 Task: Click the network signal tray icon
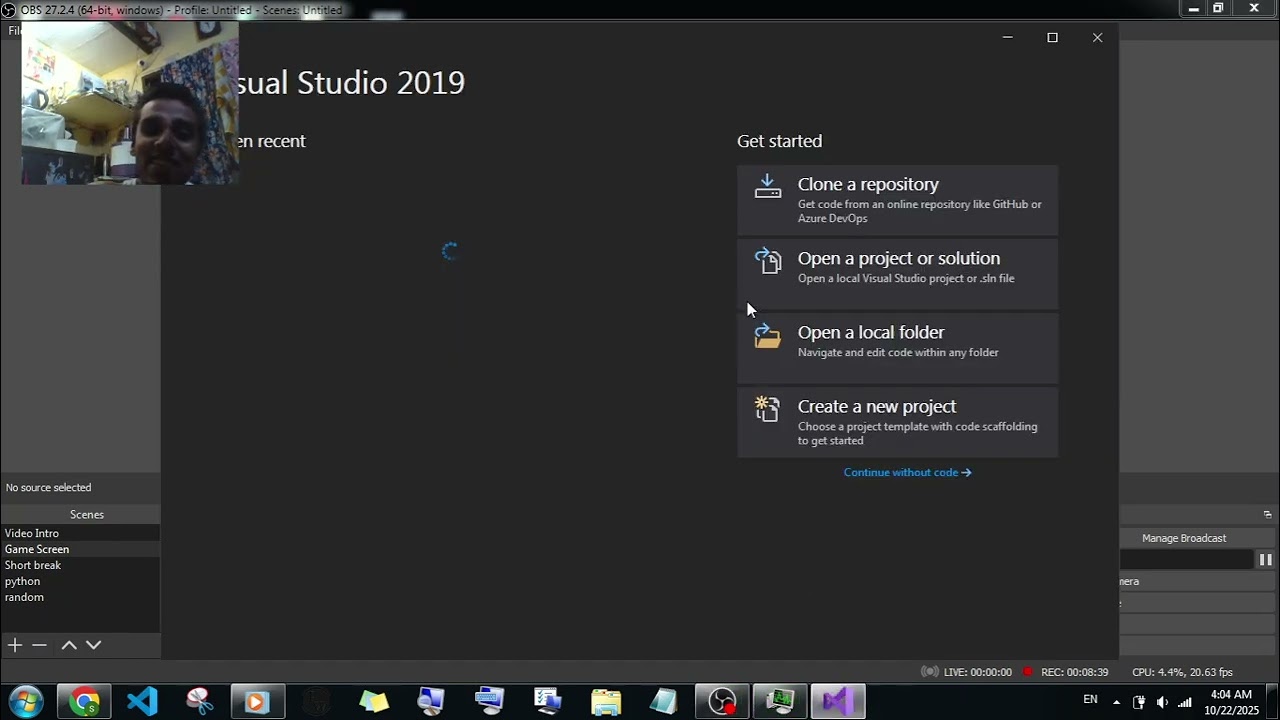1185,702
